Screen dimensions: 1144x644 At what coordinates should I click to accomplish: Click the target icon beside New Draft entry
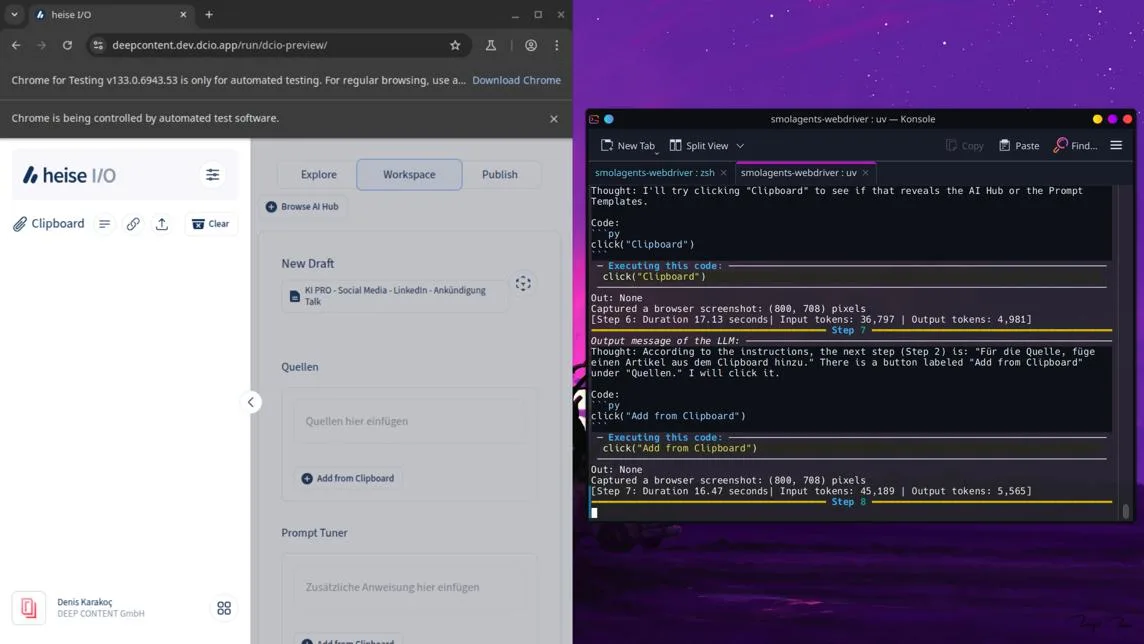(x=523, y=283)
